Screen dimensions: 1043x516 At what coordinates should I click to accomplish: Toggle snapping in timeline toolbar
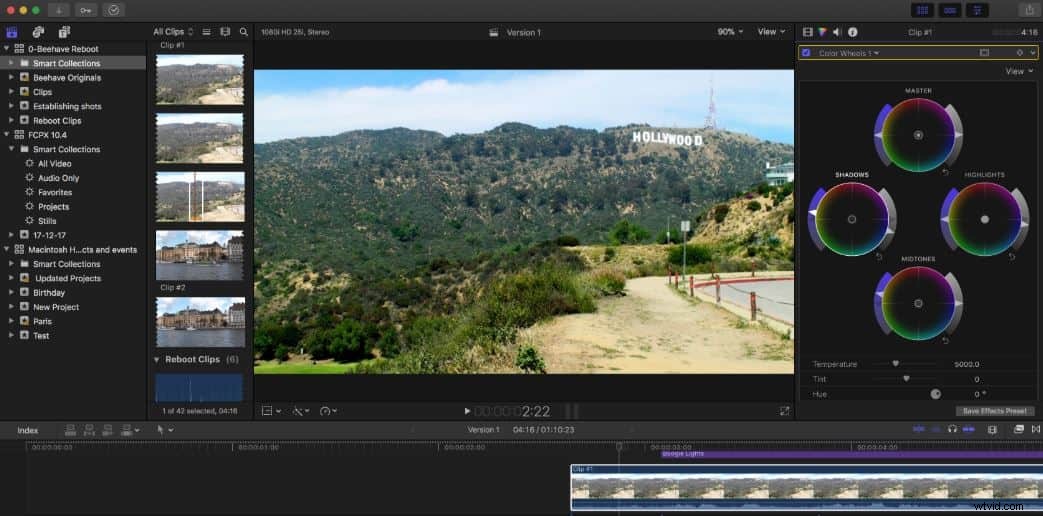coord(968,430)
